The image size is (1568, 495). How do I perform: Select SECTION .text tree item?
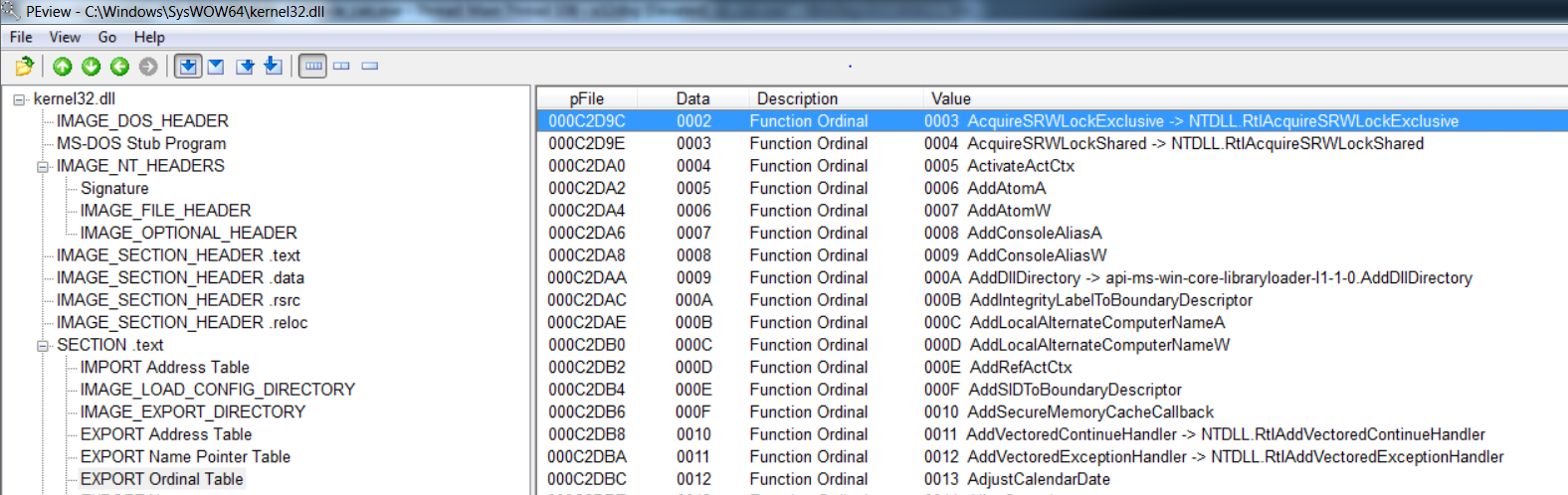[x=109, y=344]
